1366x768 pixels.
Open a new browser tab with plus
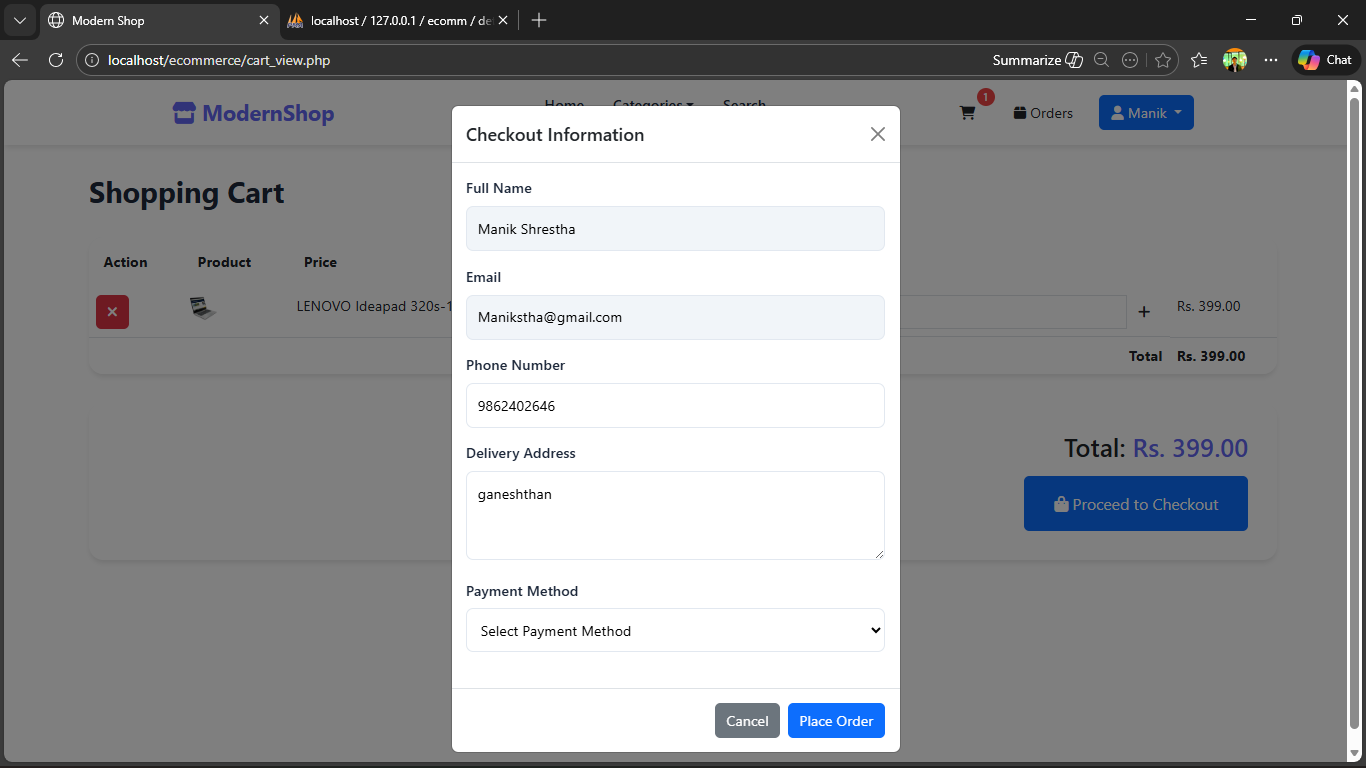coord(539,20)
